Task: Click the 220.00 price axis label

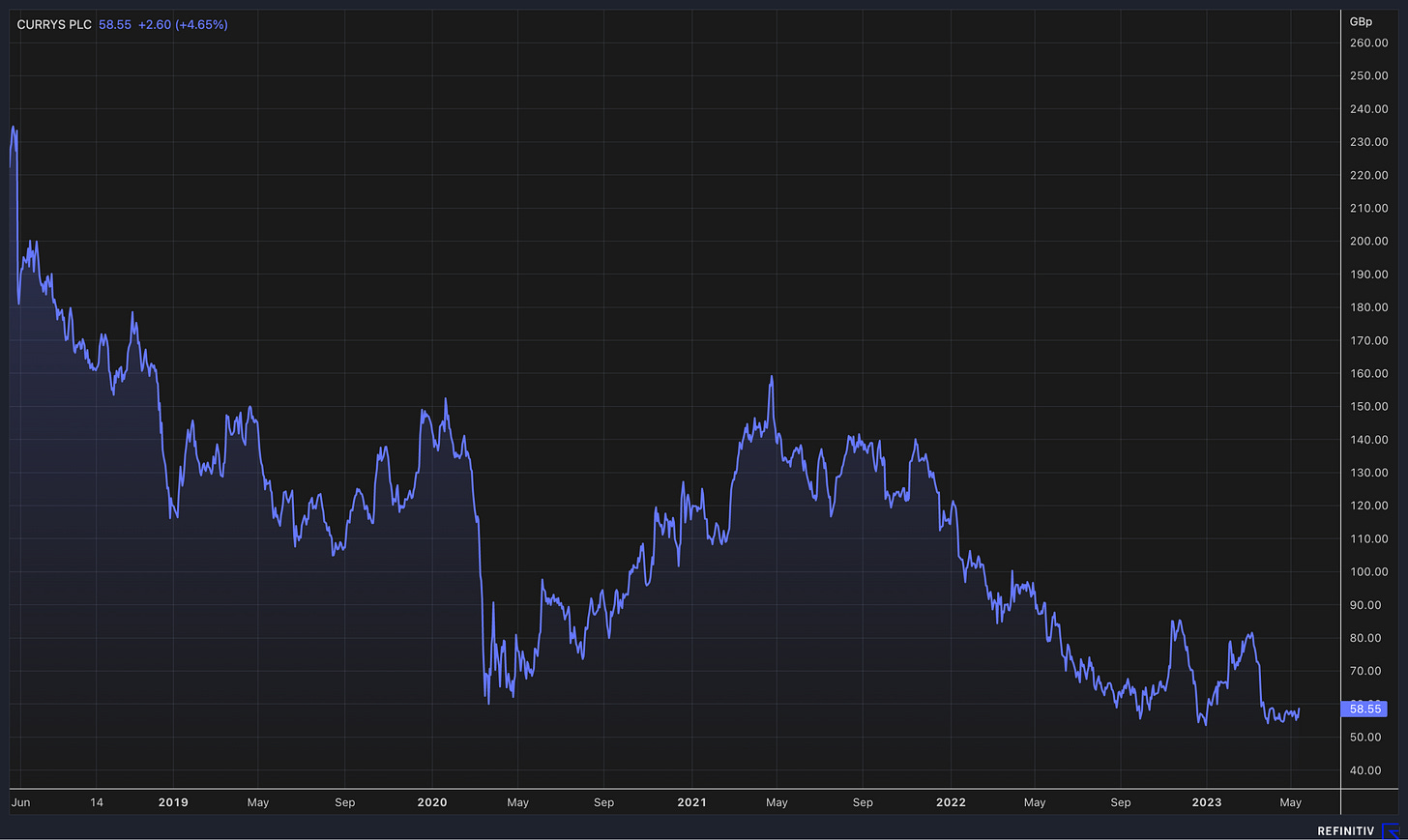Action: [1369, 175]
